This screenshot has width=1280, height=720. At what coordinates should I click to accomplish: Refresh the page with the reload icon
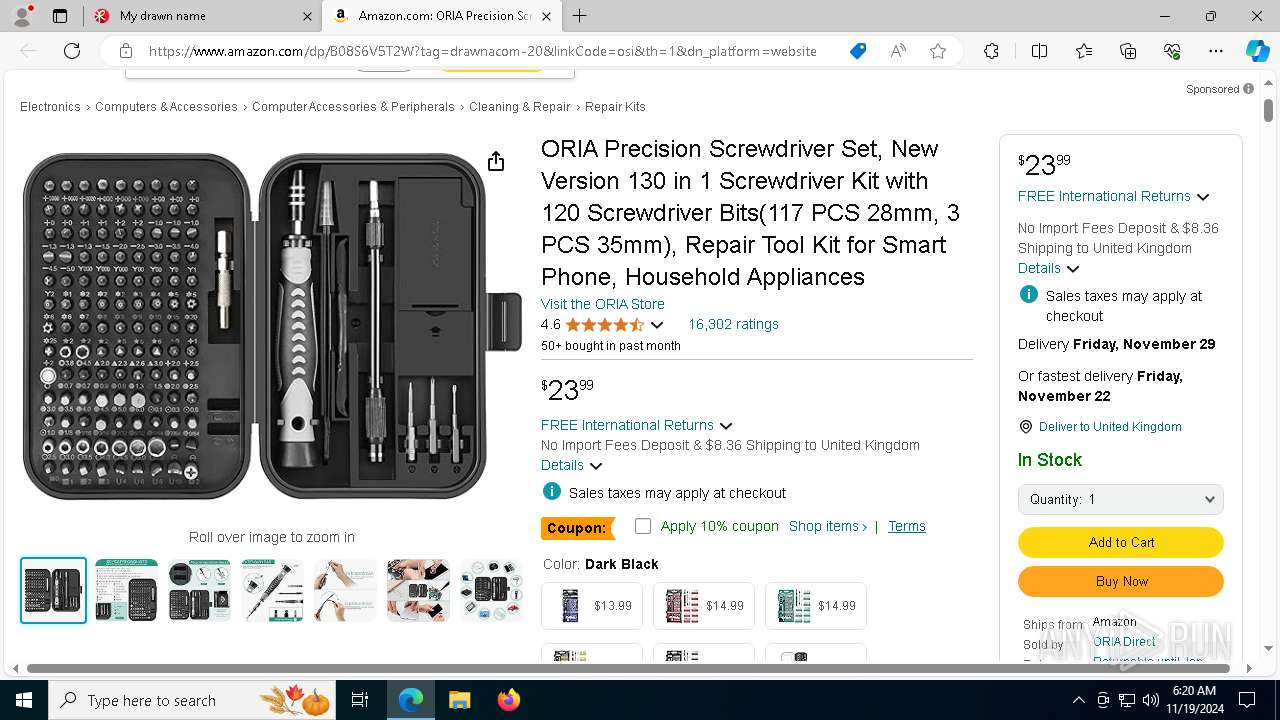(72, 51)
